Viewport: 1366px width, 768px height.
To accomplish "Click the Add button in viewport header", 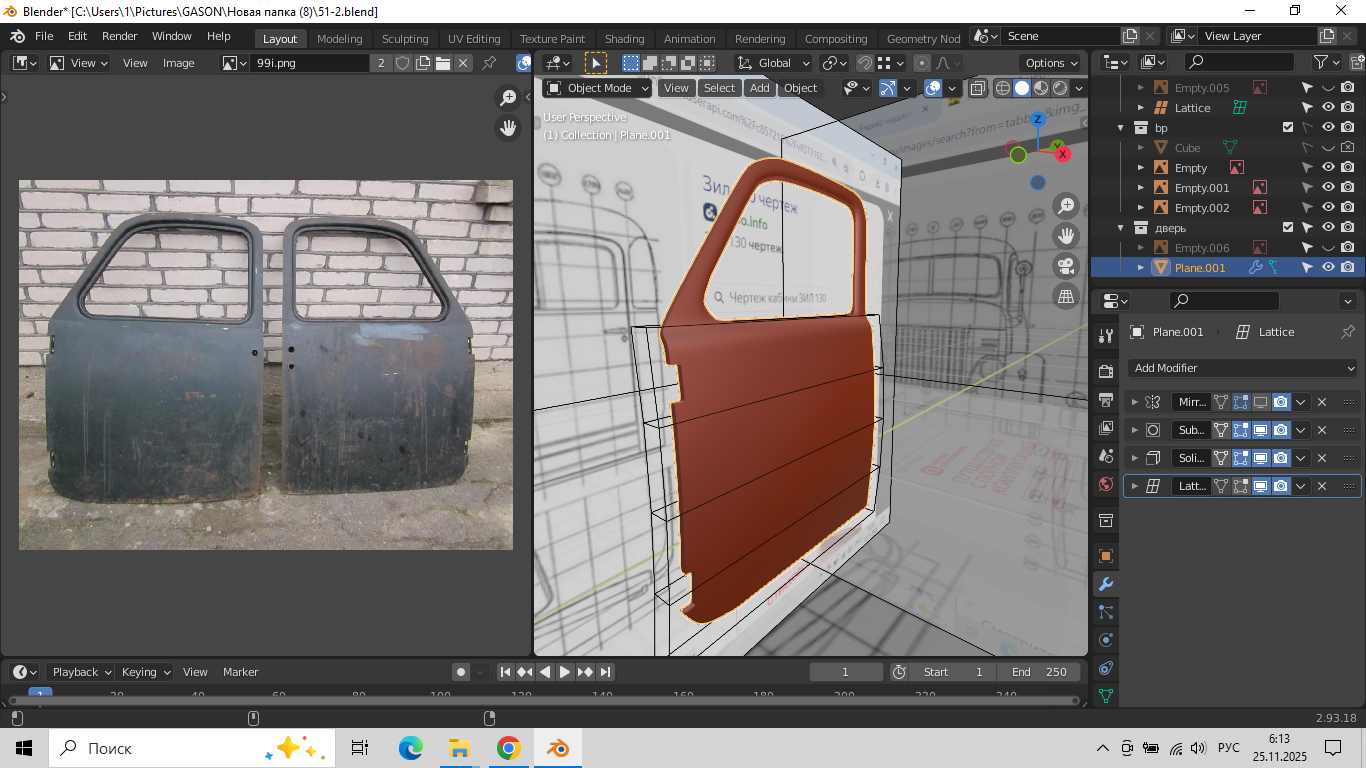I will [x=759, y=88].
